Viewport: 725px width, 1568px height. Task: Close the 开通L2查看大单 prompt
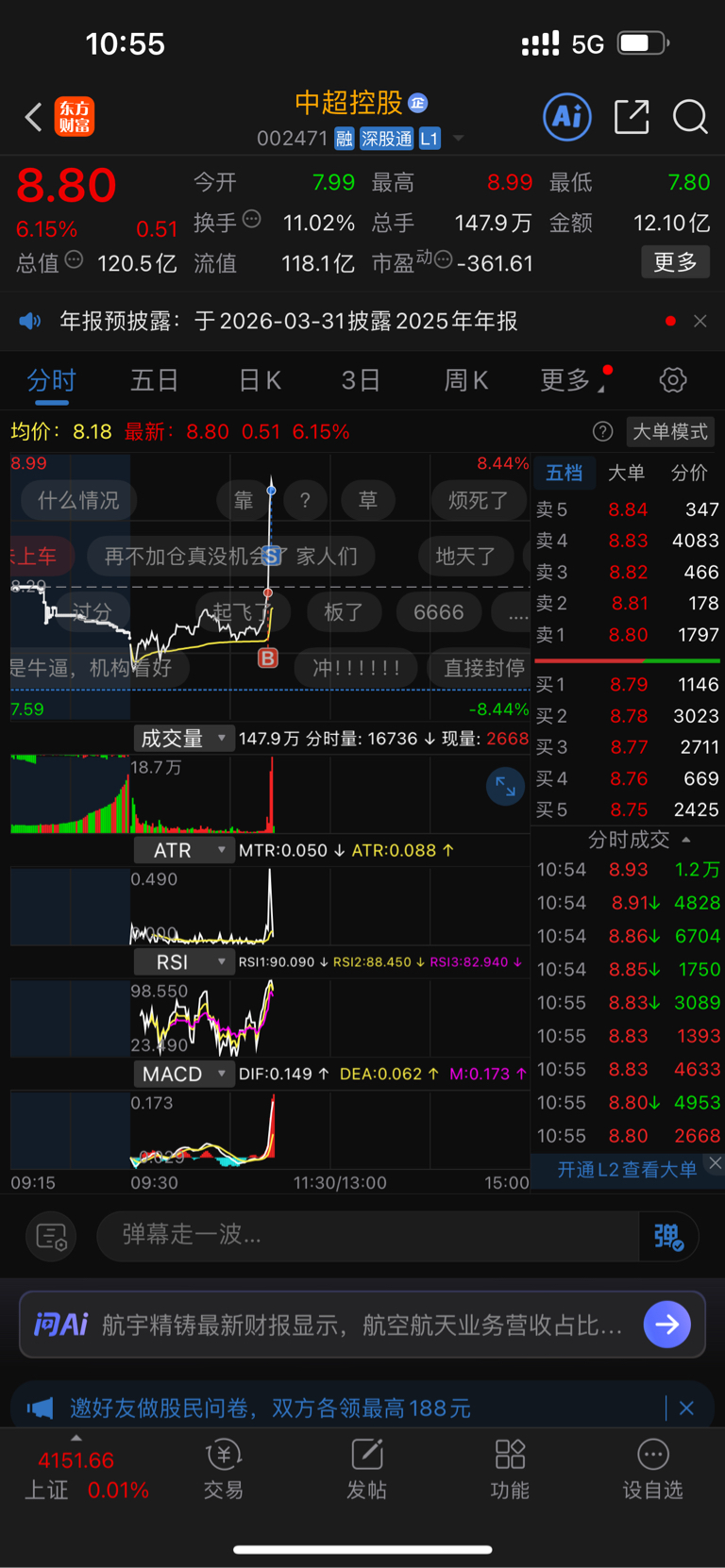coord(715,1163)
